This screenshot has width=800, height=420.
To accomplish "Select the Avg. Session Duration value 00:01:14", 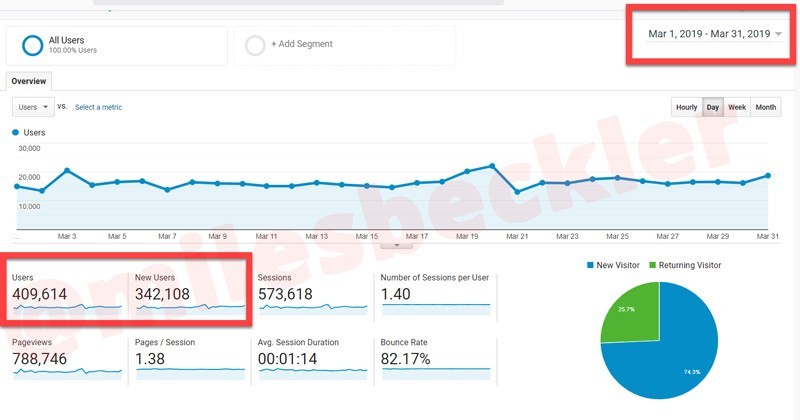I will (288, 359).
